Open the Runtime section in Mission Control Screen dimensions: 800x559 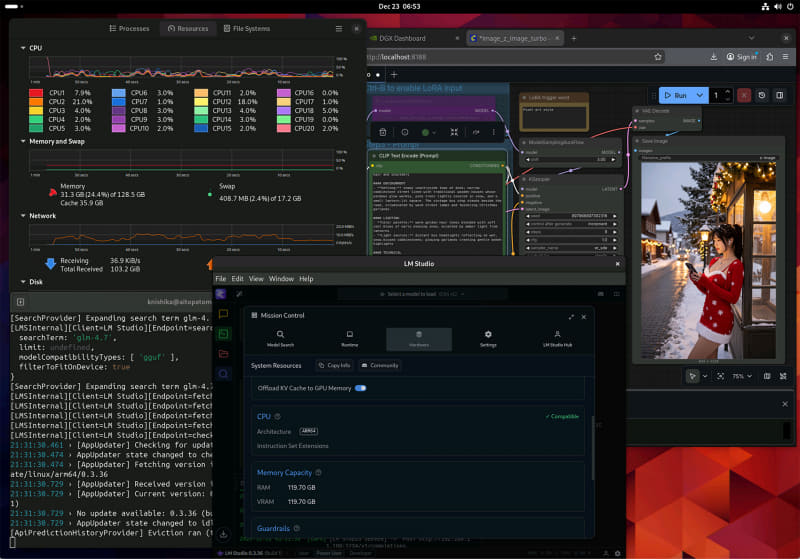point(349,339)
